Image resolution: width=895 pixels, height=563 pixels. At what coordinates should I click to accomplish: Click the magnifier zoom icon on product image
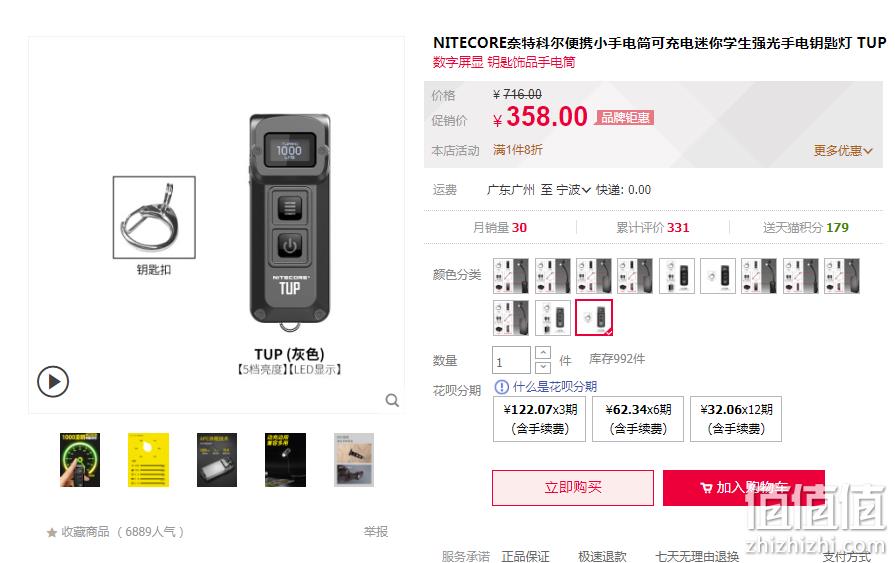click(392, 400)
